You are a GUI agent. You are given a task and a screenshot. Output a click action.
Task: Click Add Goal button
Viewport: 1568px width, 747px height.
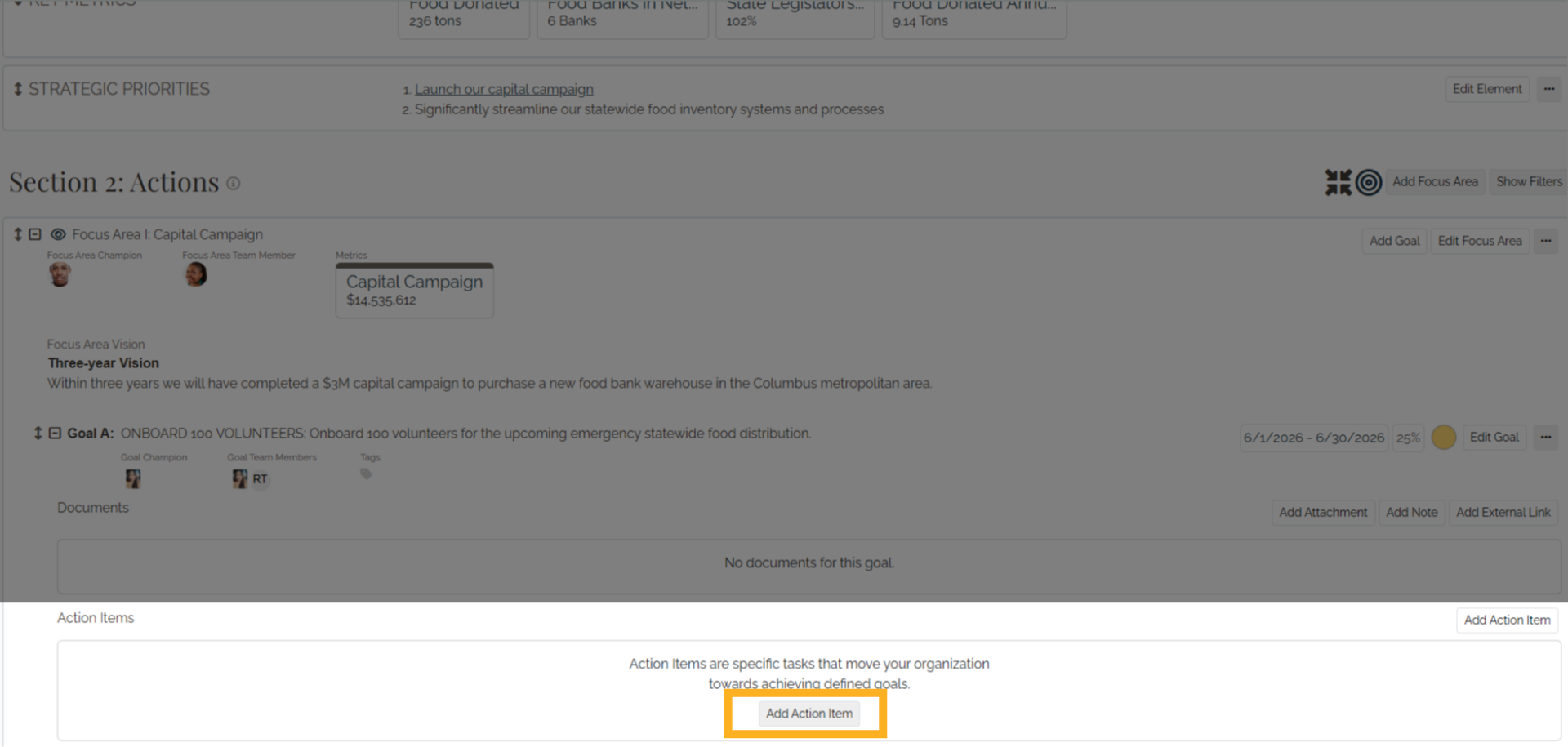point(1394,241)
